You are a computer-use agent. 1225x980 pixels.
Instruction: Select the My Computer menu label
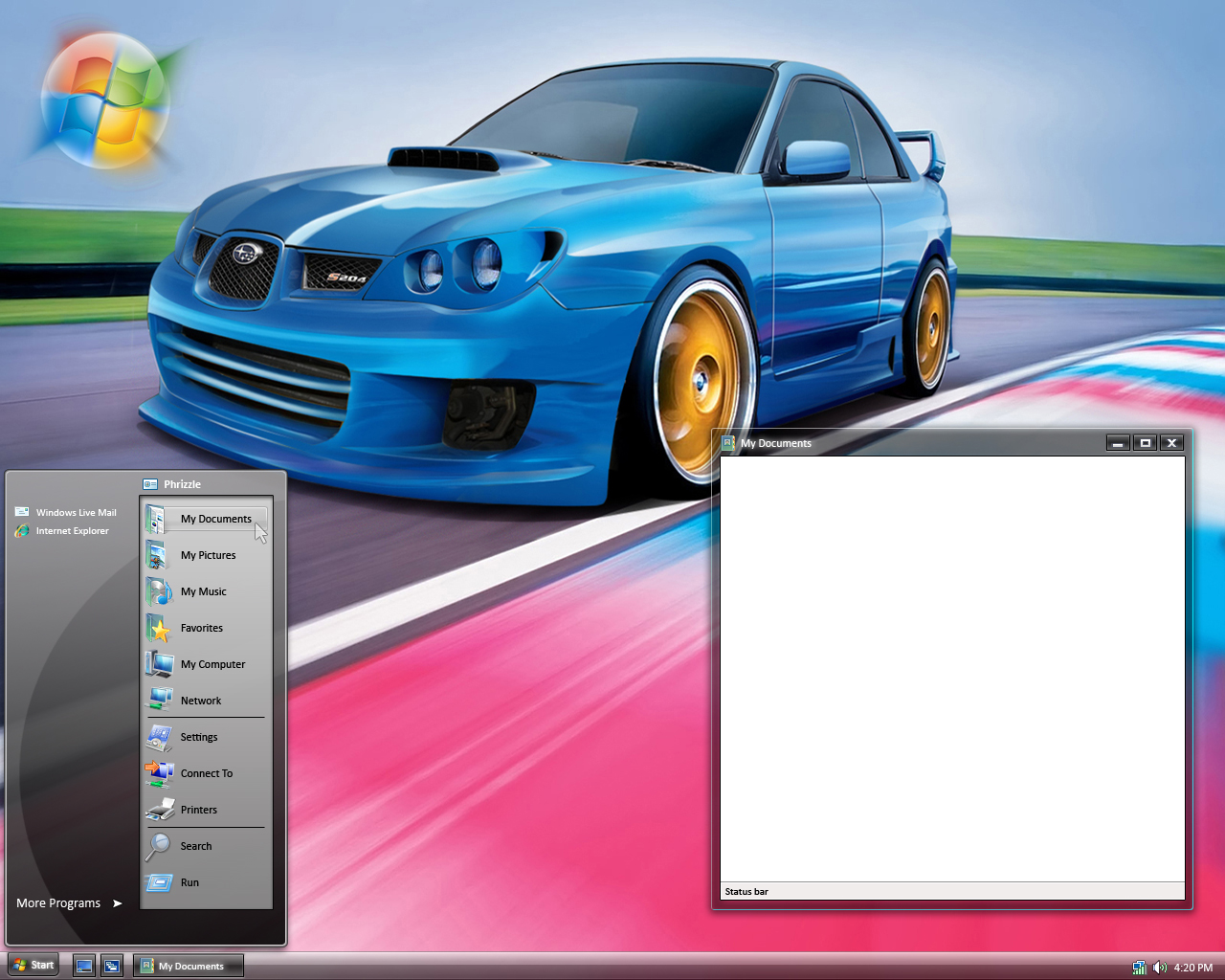212,664
